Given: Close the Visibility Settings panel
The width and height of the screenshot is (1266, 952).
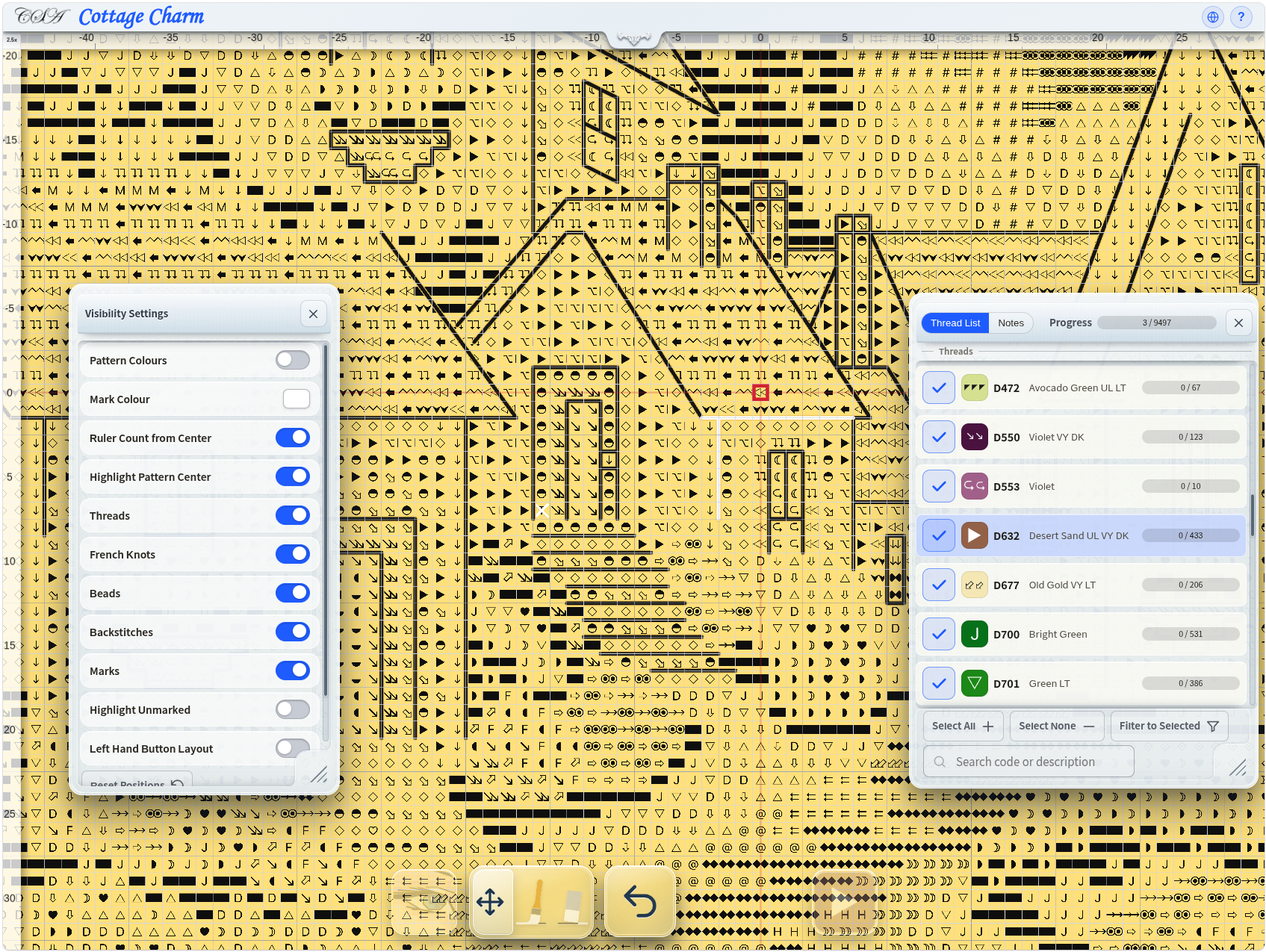Looking at the screenshot, I should [x=314, y=314].
